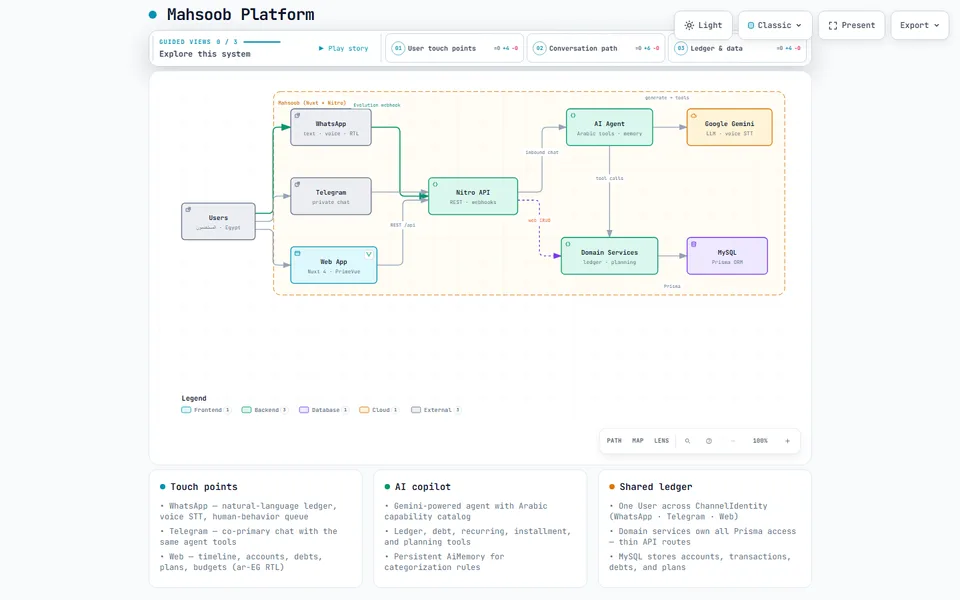Click the AI Agent circle icon
This screenshot has height=600, width=960.
tap(573, 115)
